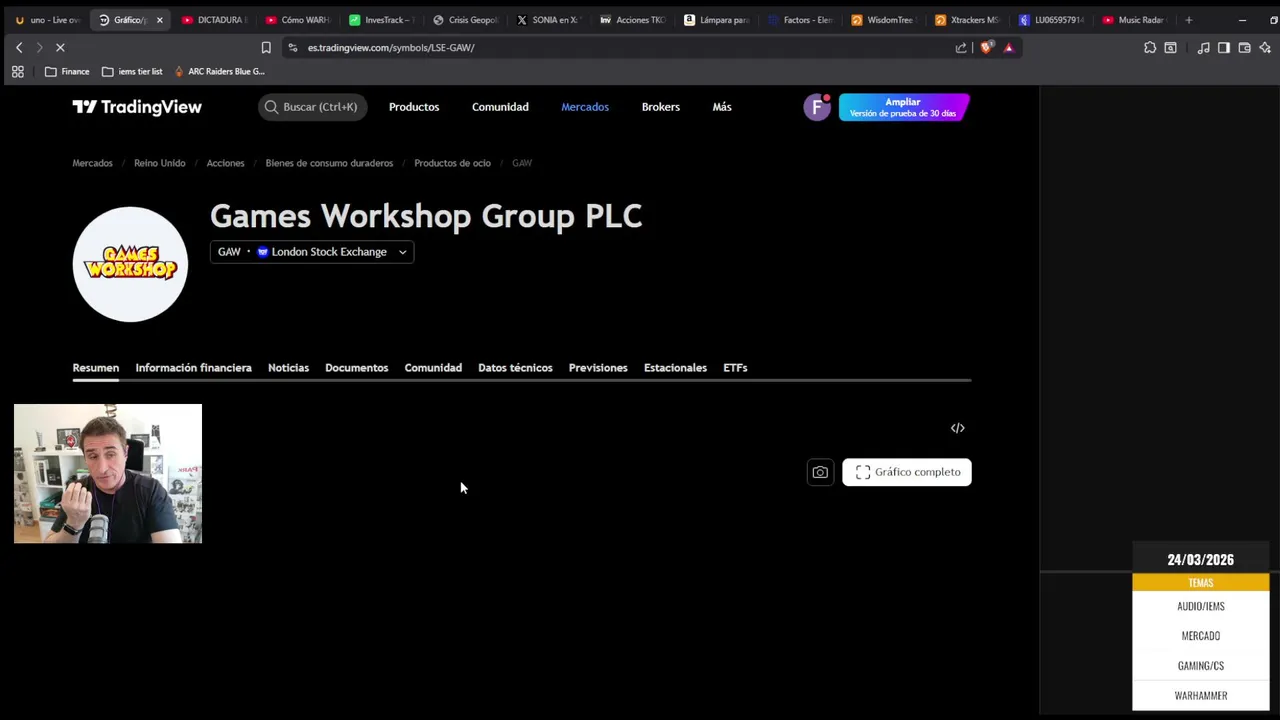Image resolution: width=1280 pixels, height=720 pixels.
Task: Go forward with the browser forward arrow
Action: coord(39,47)
